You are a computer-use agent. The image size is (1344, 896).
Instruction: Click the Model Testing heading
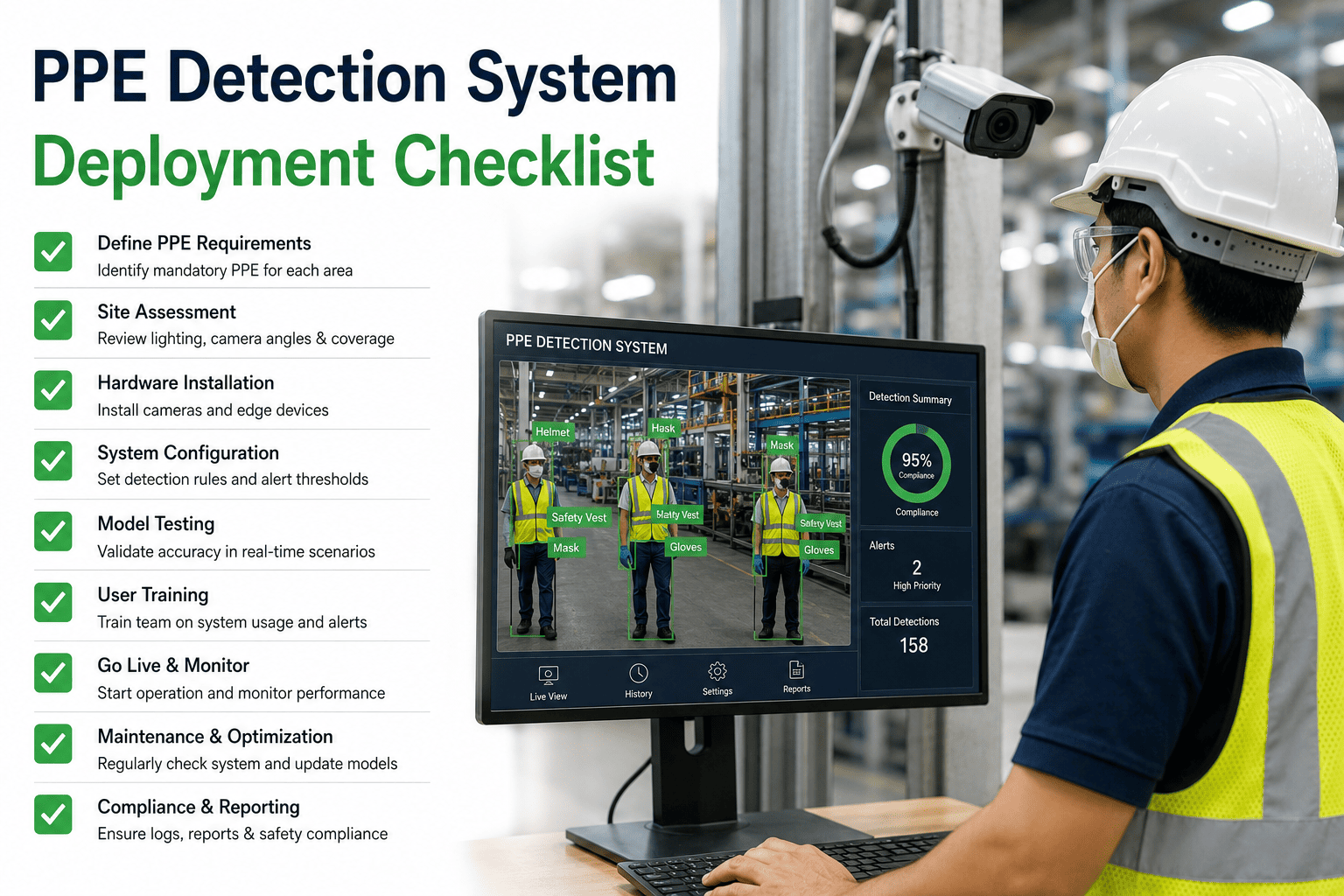[x=156, y=524]
